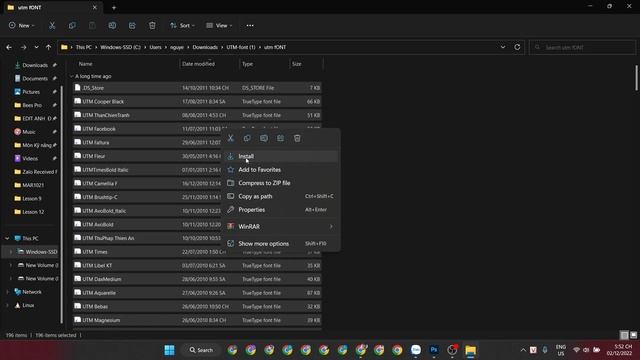
Task: Open the View dropdown
Action: (x=219, y=26)
